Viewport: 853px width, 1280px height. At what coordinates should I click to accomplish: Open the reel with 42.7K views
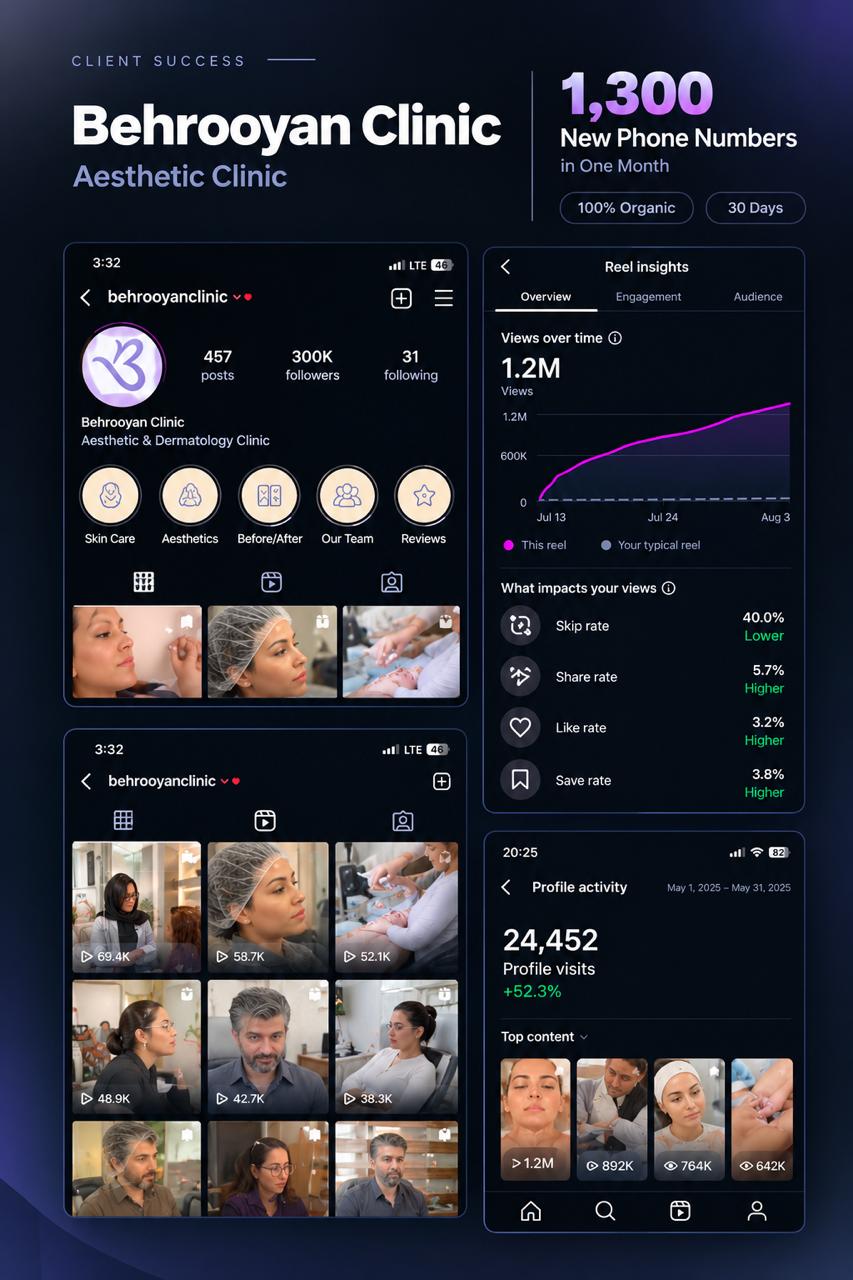point(268,1047)
